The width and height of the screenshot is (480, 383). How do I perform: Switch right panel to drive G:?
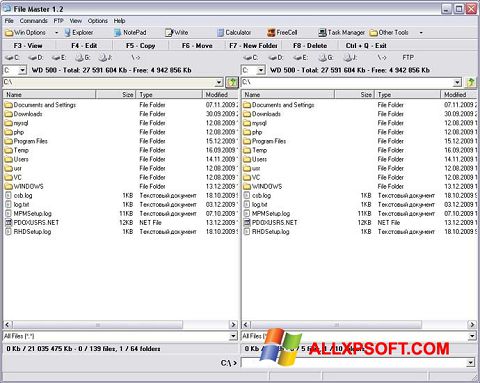coord(326,58)
